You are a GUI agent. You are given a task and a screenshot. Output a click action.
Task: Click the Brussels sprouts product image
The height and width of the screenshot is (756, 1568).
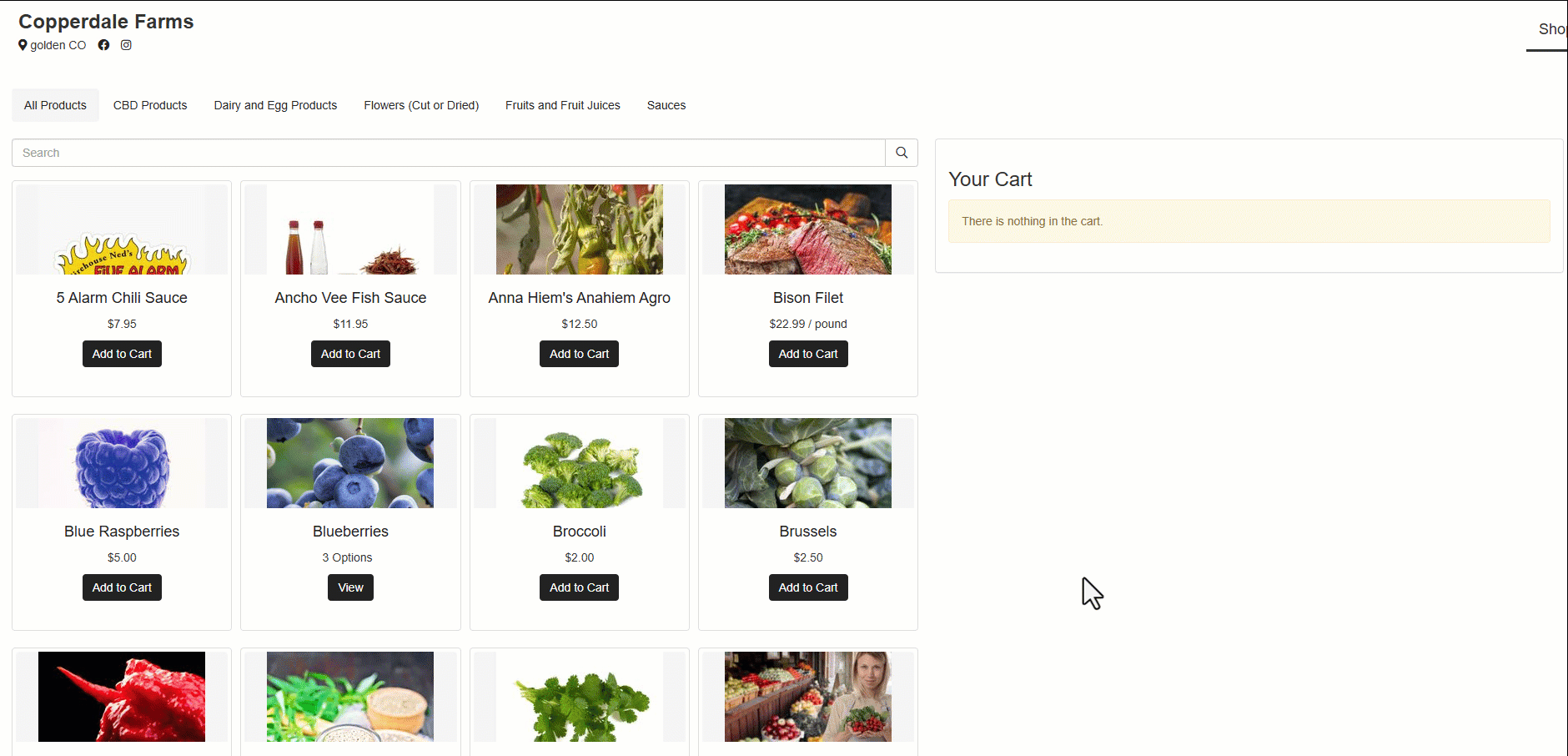pyautogui.click(x=808, y=463)
